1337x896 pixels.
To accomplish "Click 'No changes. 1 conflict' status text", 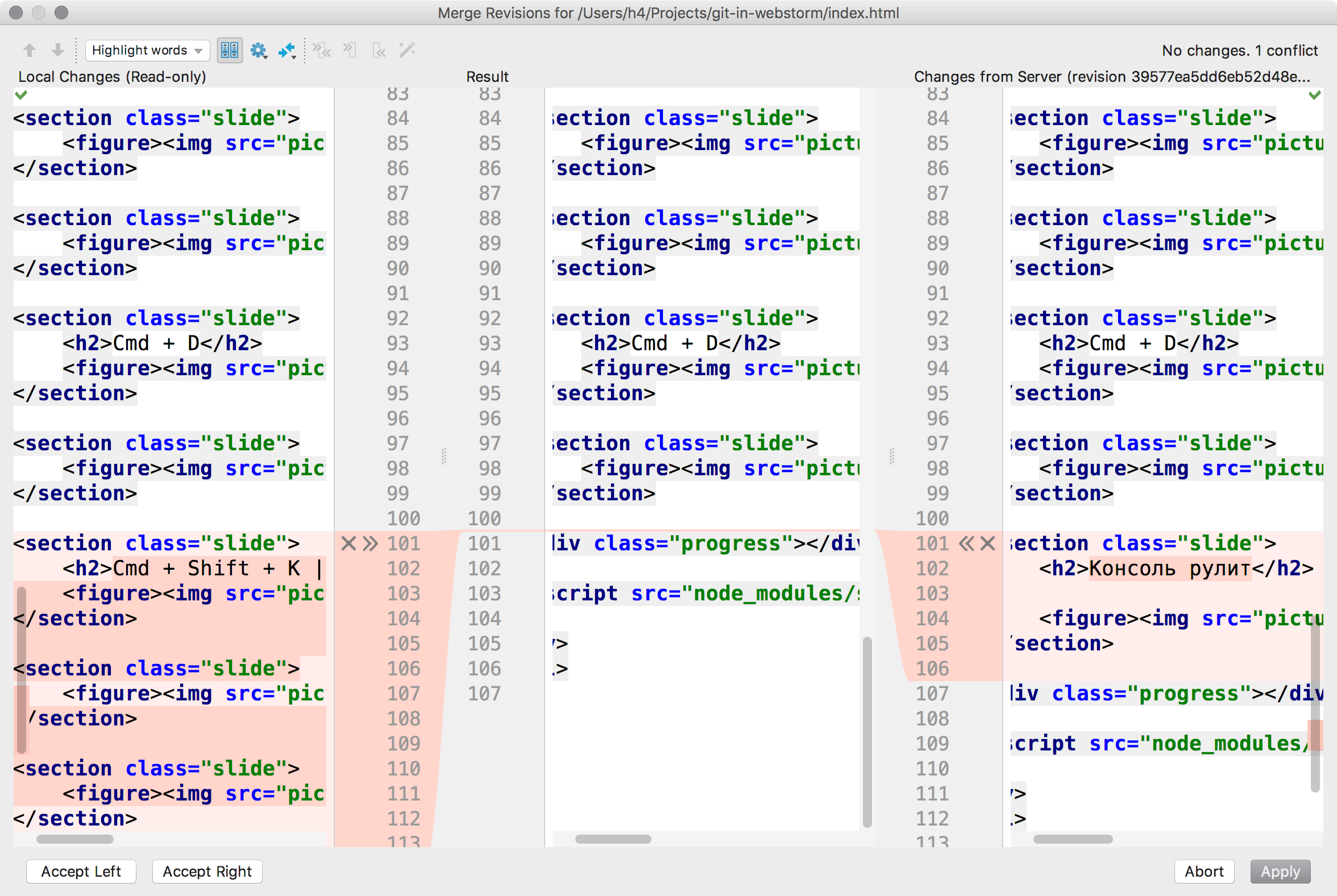I will pyautogui.click(x=1240, y=50).
